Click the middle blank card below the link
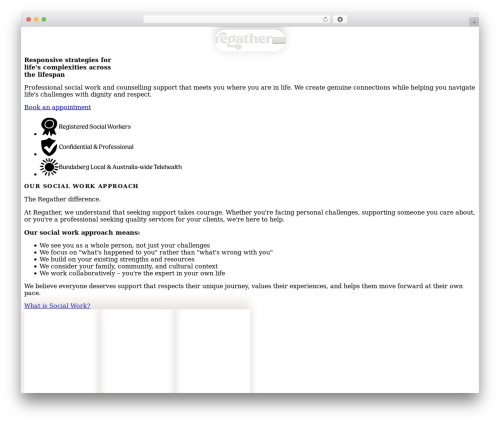The width and height of the screenshot is (500, 423). point(136,351)
